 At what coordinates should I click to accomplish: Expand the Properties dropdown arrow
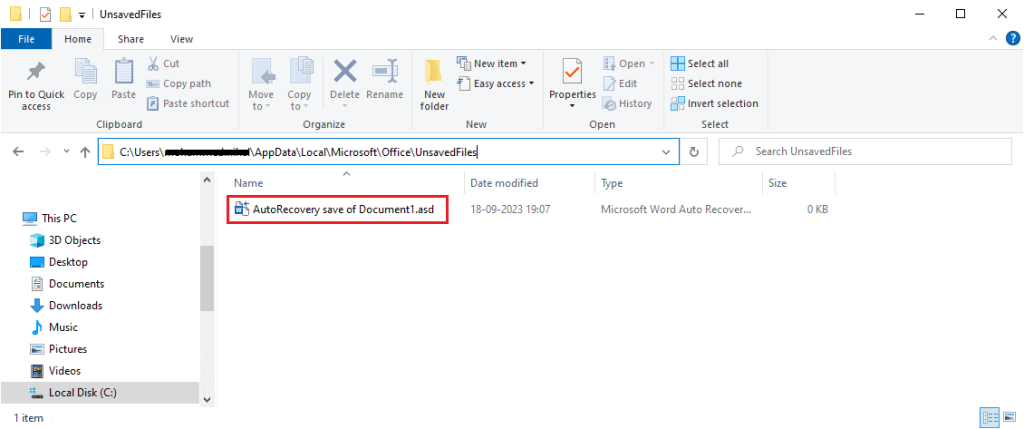point(572,106)
